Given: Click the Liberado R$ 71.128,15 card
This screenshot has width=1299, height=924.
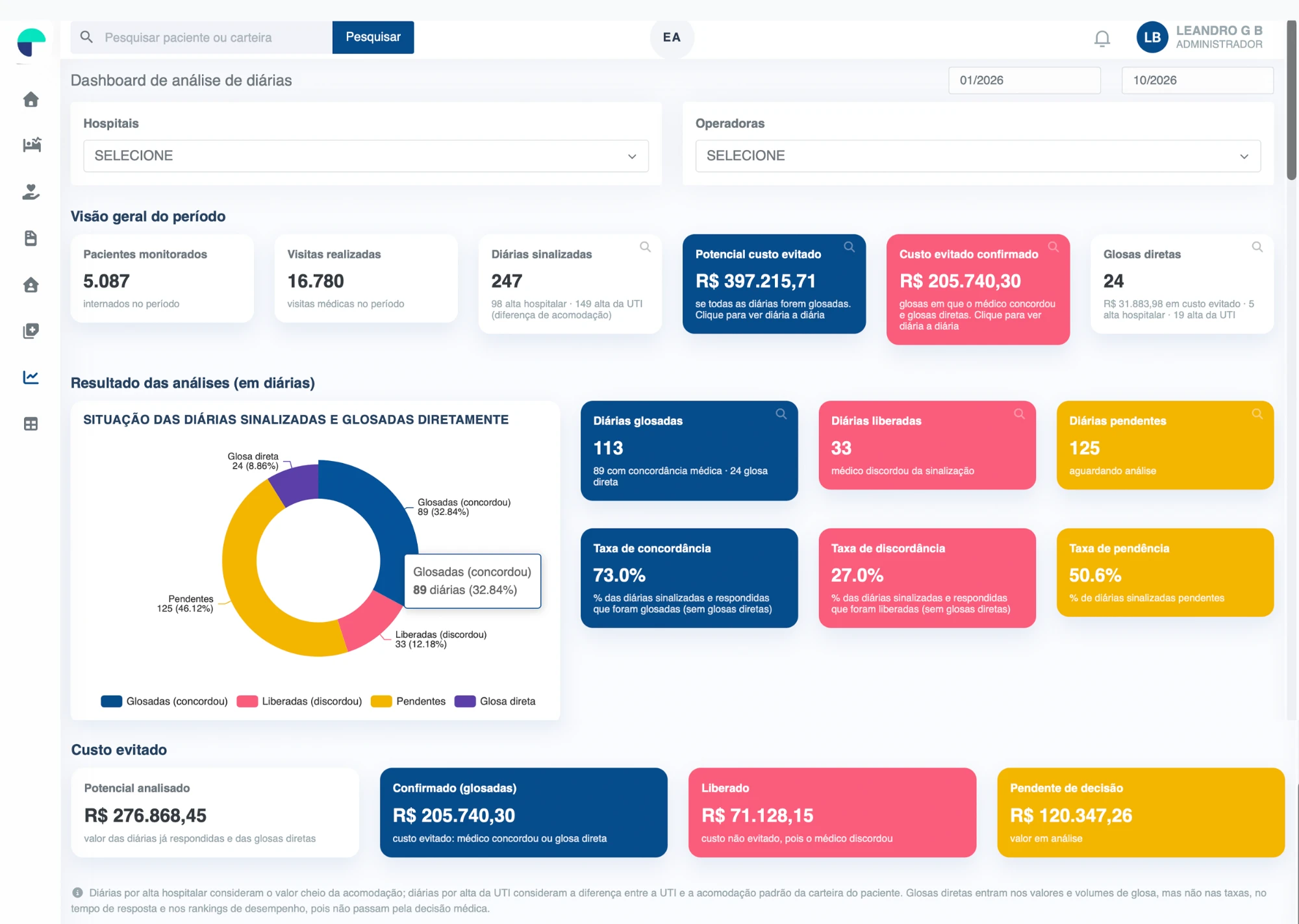Looking at the screenshot, I should (832, 812).
